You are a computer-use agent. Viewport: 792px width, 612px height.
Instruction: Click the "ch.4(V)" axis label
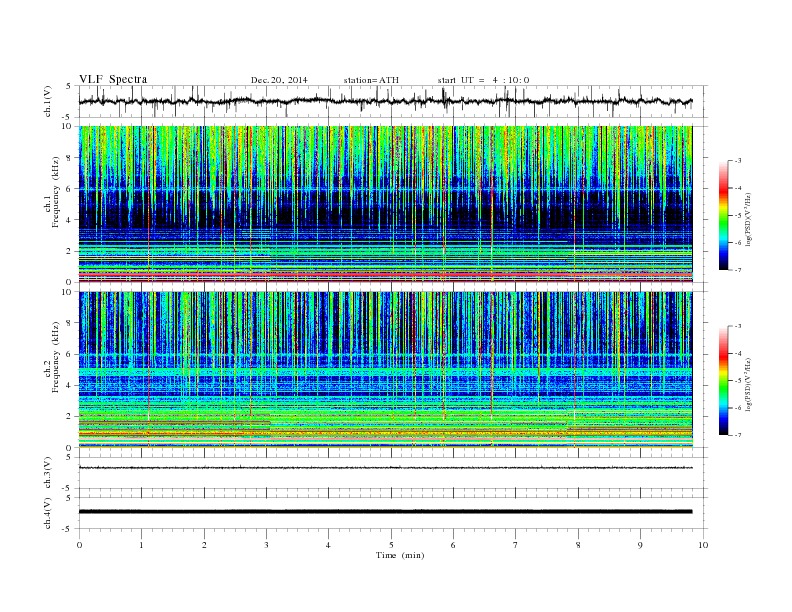[x=48, y=513]
